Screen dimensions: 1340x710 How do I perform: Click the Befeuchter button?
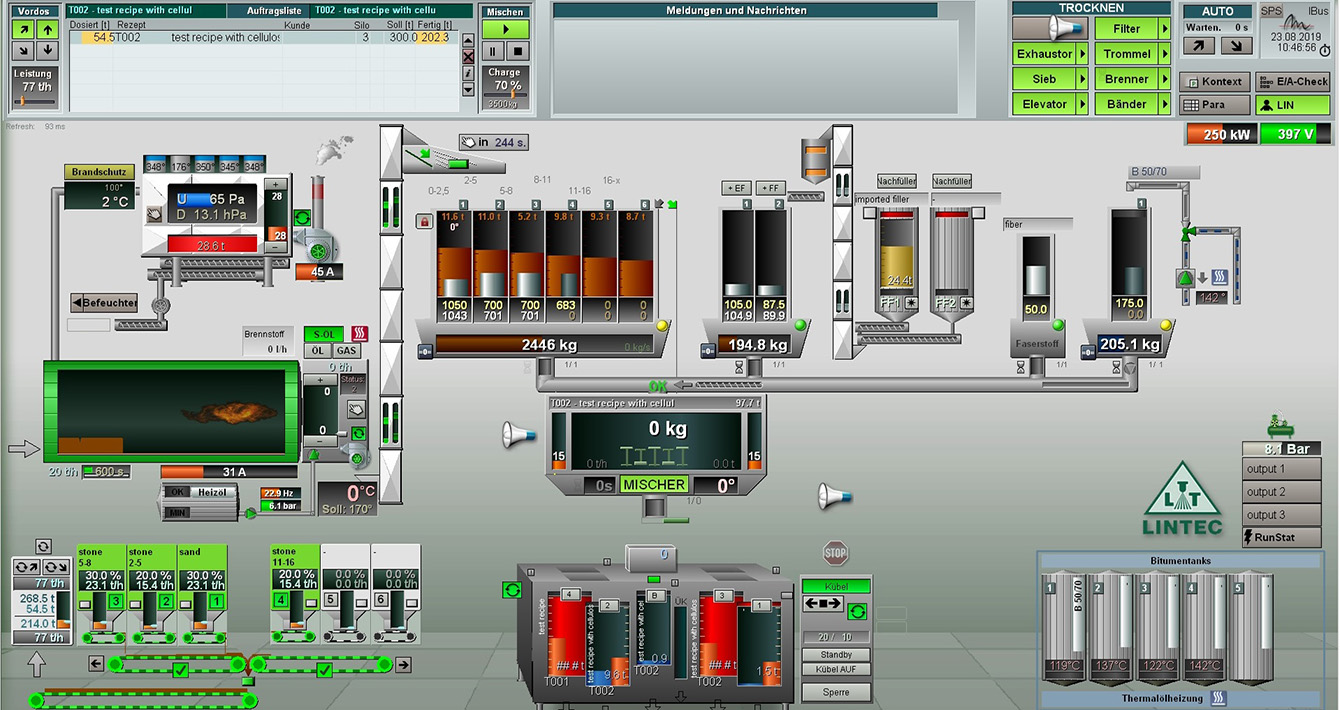104,302
